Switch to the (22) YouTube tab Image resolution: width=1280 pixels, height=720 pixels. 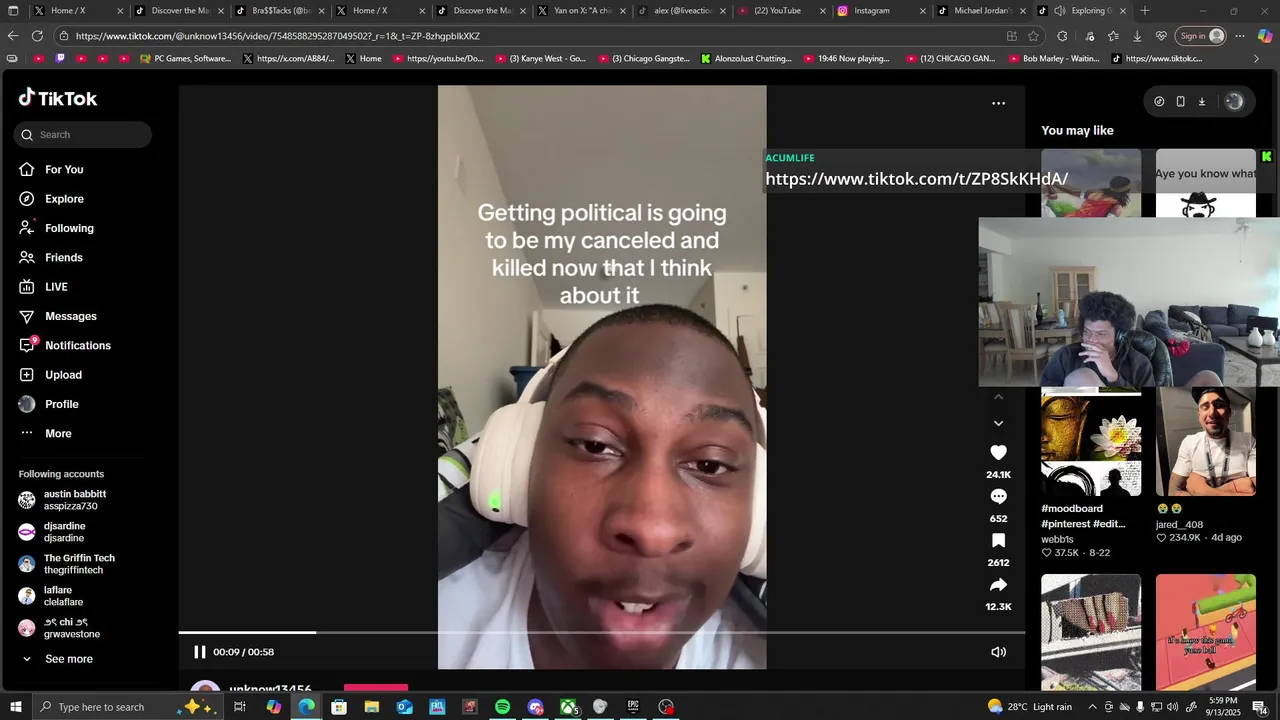(x=781, y=10)
